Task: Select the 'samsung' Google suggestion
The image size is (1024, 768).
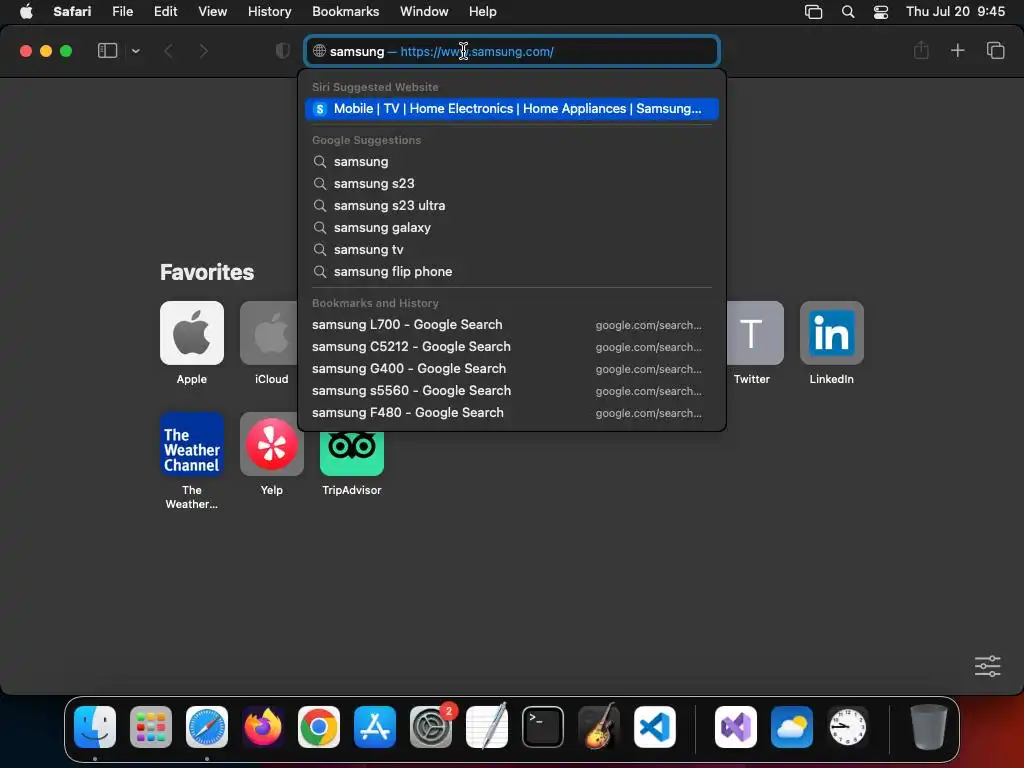Action: (512, 161)
